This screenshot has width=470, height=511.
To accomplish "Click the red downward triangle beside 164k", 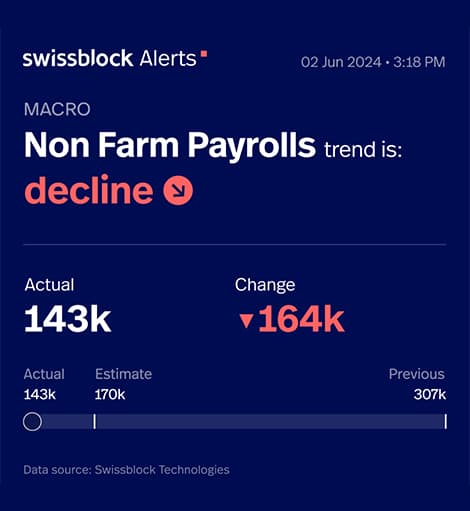I will click(247, 321).
